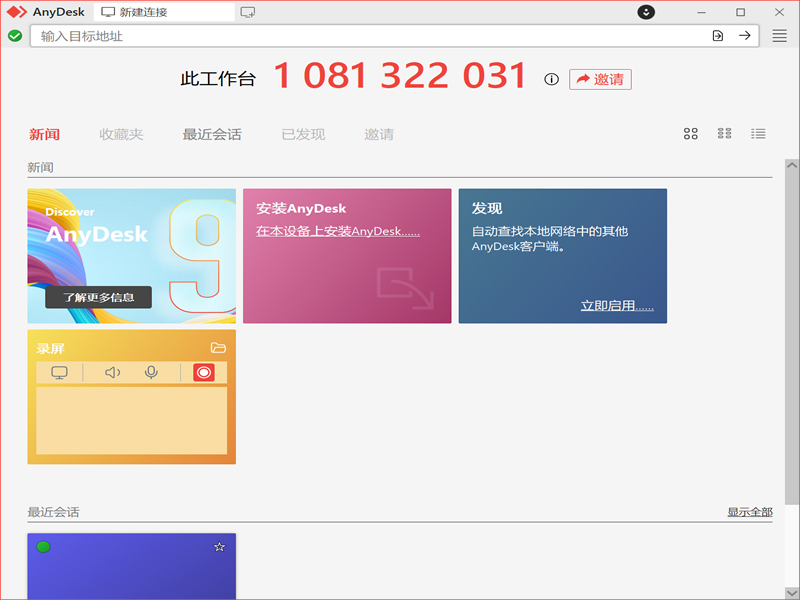Click the 发现 card title
Screen dimensions: 800x600
point(487,208)
